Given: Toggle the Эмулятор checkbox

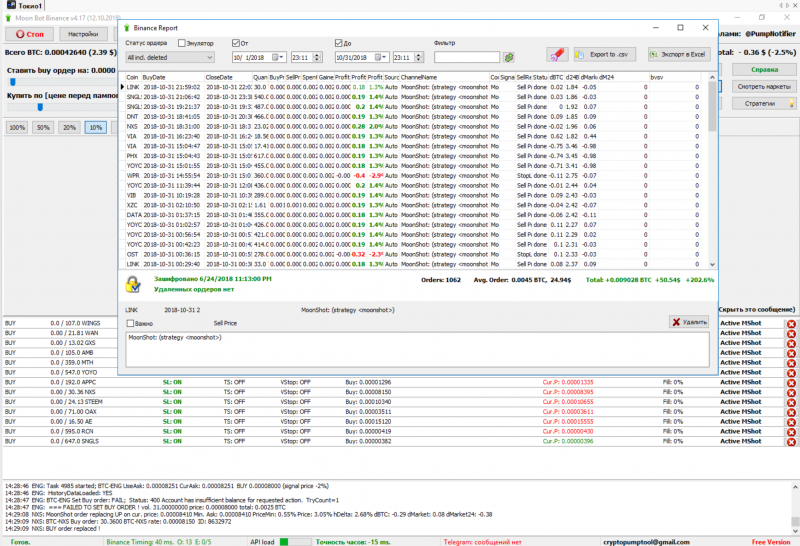Looking at the screenshot, I should [182, 43].
